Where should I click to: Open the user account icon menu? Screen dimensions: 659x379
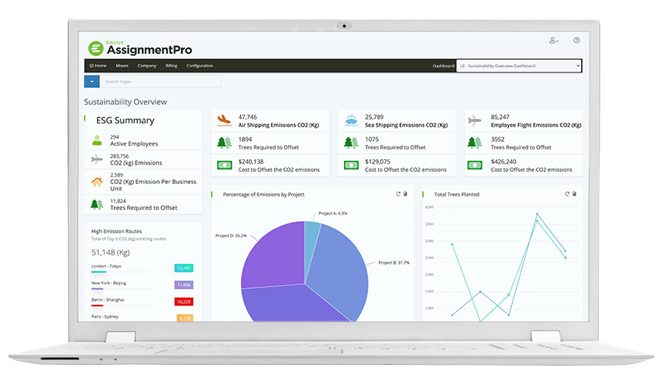554,41
